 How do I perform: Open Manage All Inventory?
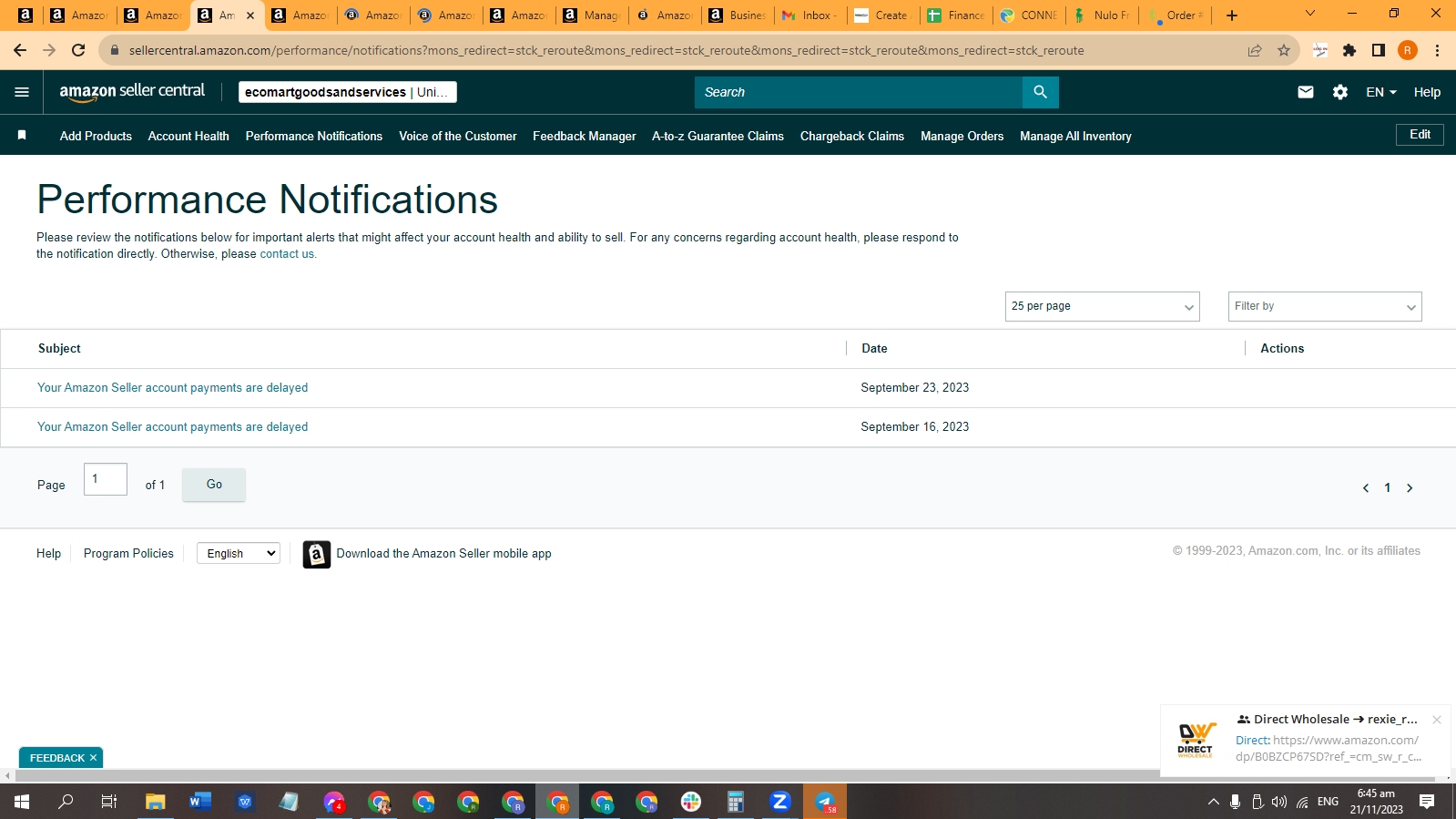1075,136
